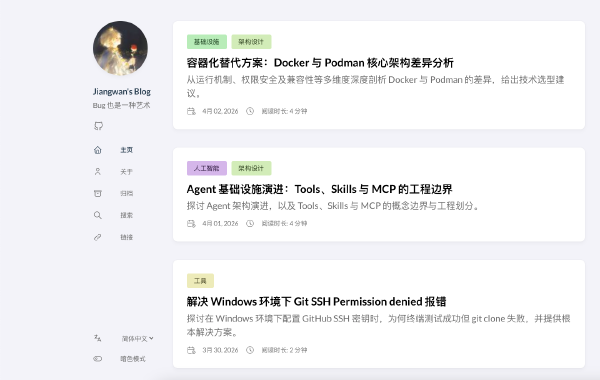Click the person icon for About page
The image size is (600, 380).
tap(98, 172)
